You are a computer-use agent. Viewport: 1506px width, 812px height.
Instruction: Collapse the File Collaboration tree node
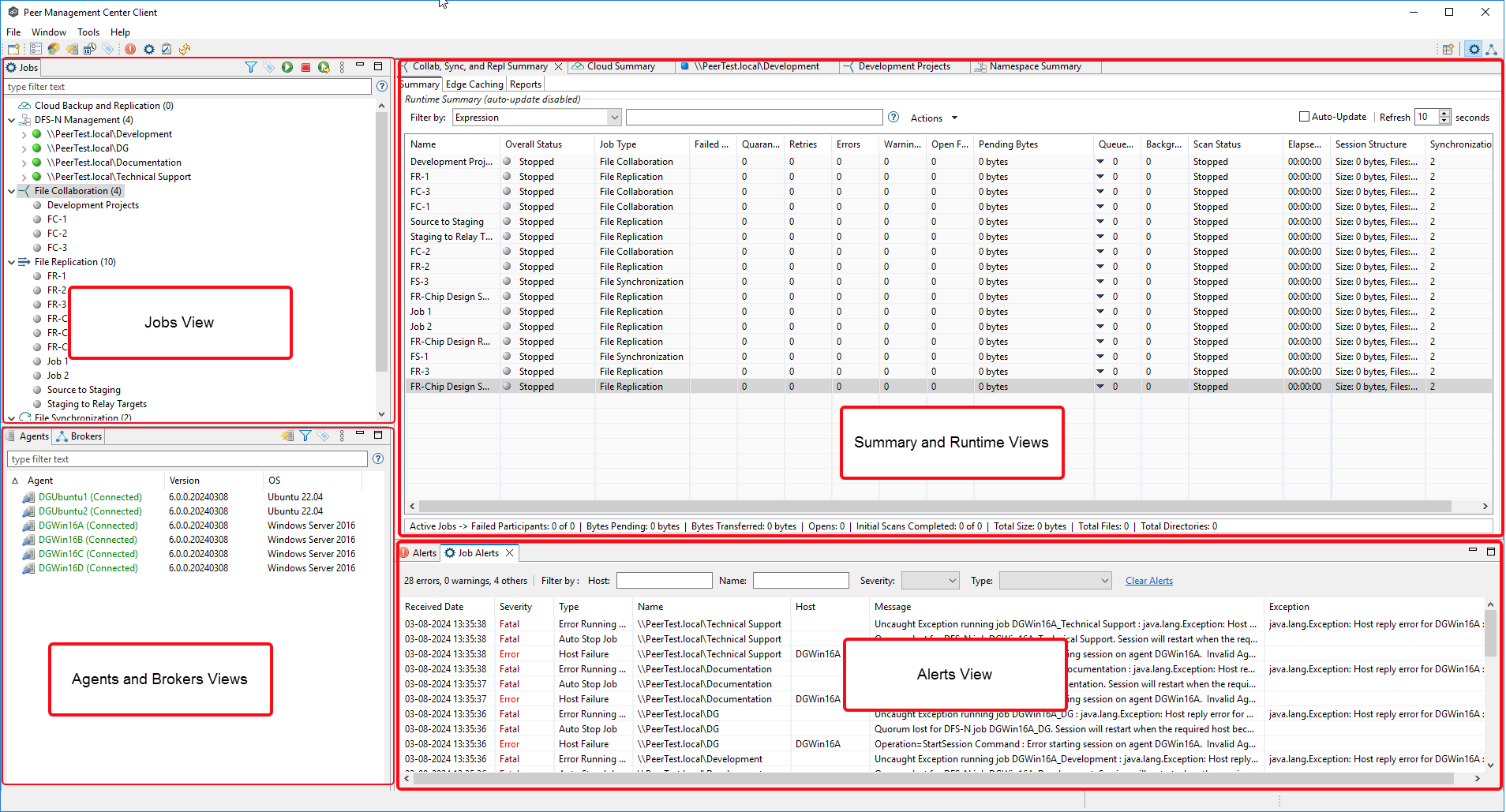[12, 191]
